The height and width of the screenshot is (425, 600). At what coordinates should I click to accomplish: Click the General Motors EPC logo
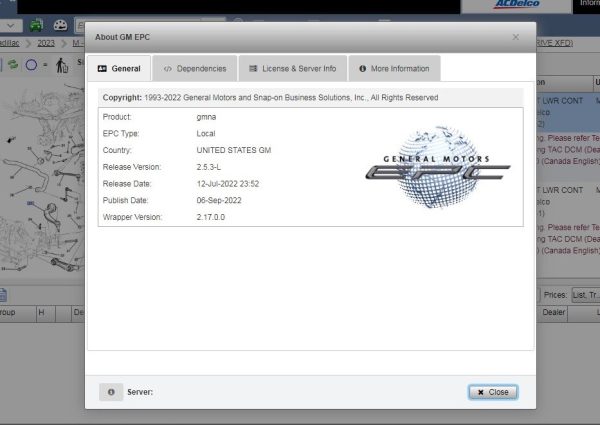438,167
